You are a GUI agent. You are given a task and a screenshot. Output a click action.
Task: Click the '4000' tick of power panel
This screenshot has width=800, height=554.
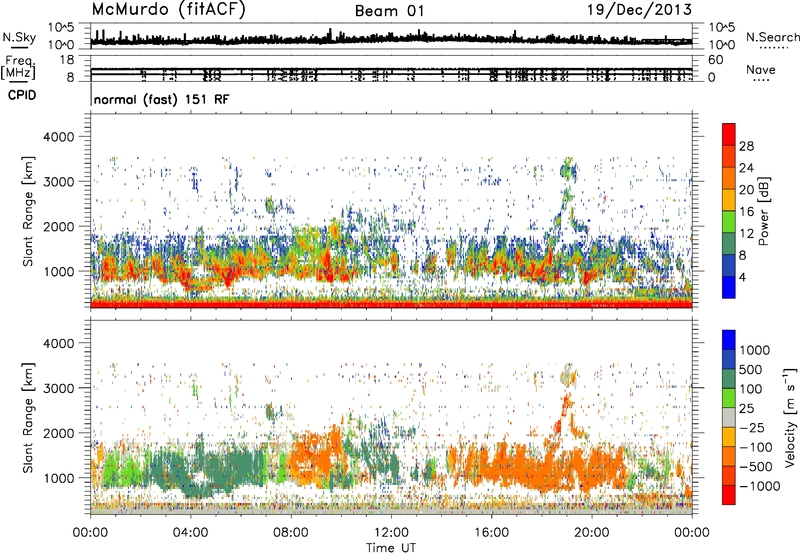tap(58, 137)
